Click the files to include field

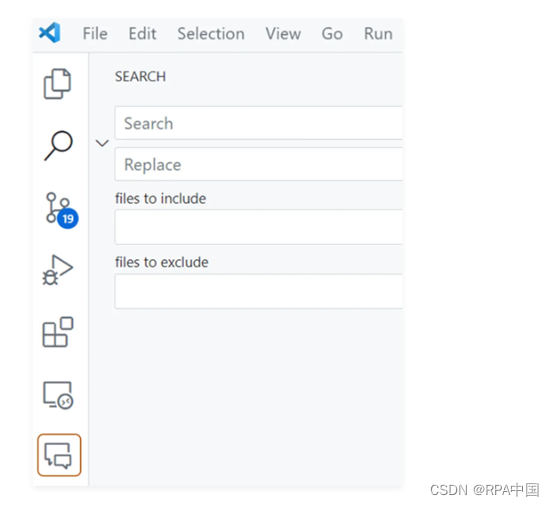tap(258, 227)
